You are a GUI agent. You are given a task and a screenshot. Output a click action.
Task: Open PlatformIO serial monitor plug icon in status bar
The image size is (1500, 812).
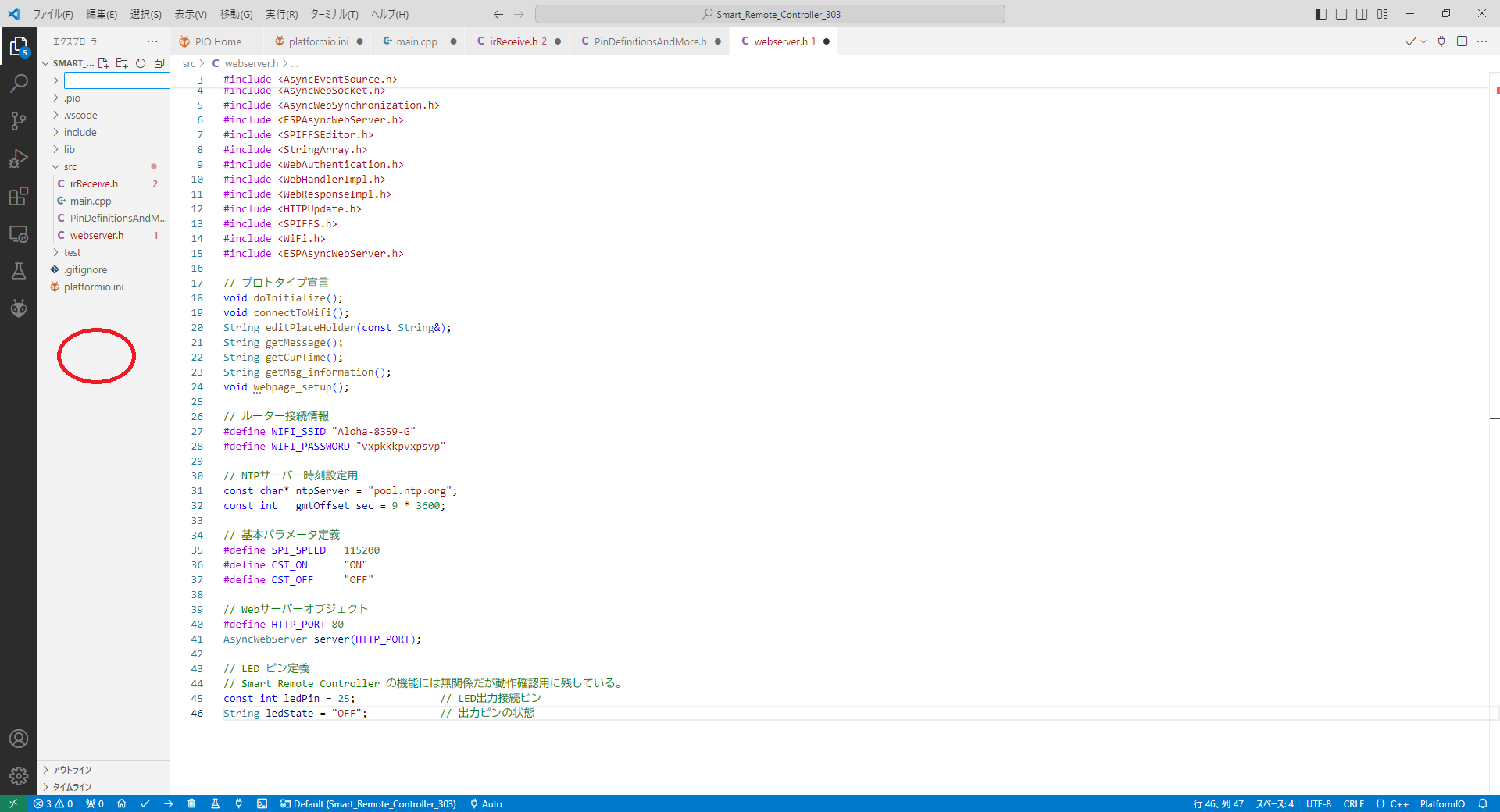click(238, 803)
